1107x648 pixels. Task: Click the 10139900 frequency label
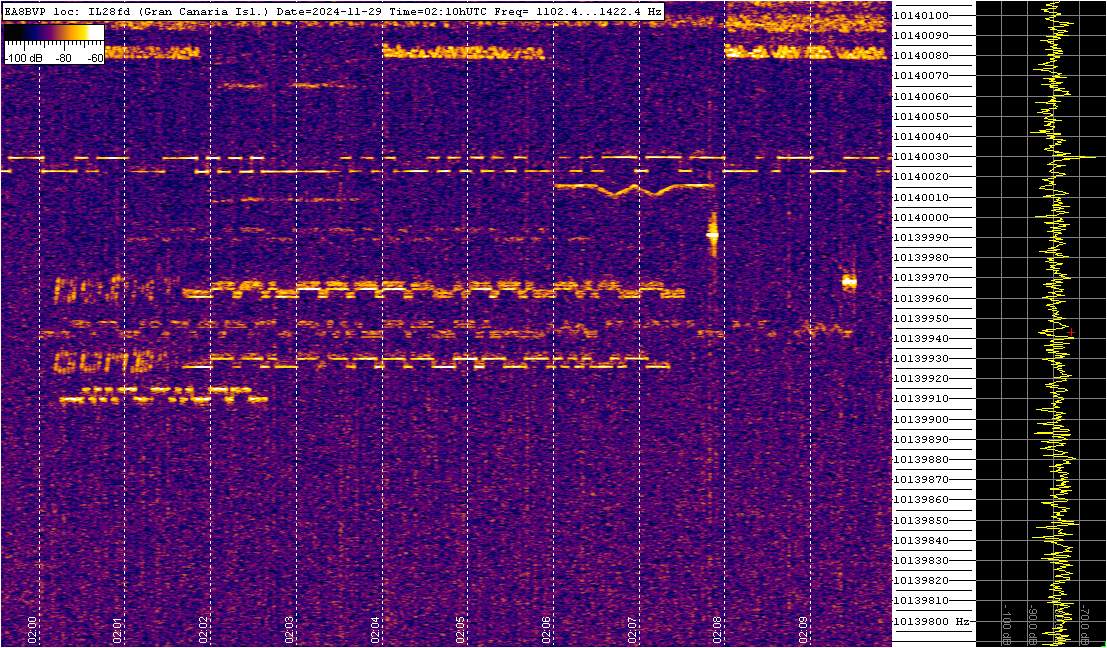[921, 419]
